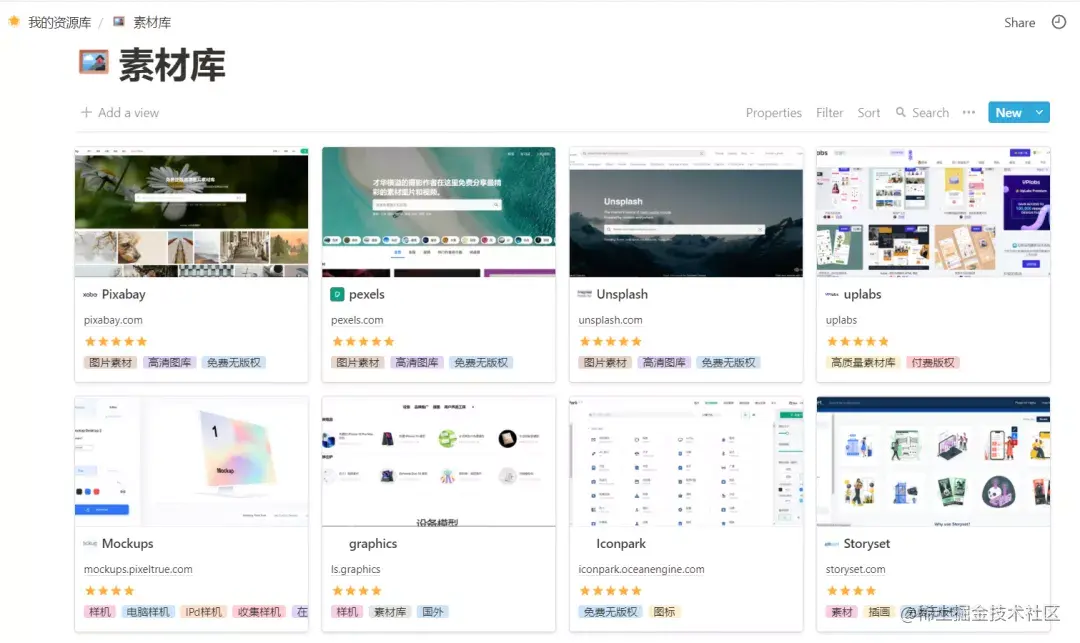Click the Storyset favicon icon
The height and width of the screenshot is (643, 1080).
coord(832,544)
